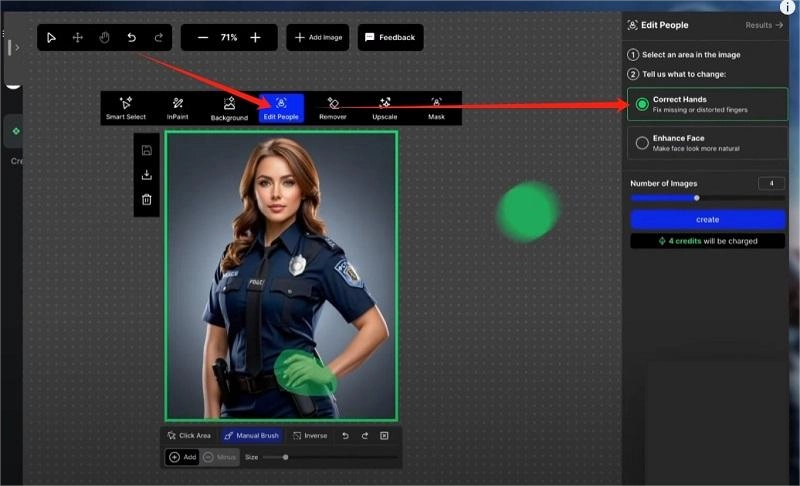Image resolution: width=800 pixels, height=486 pixels.
Task: Zoom in with the plus button
Action: click(255, 38)
